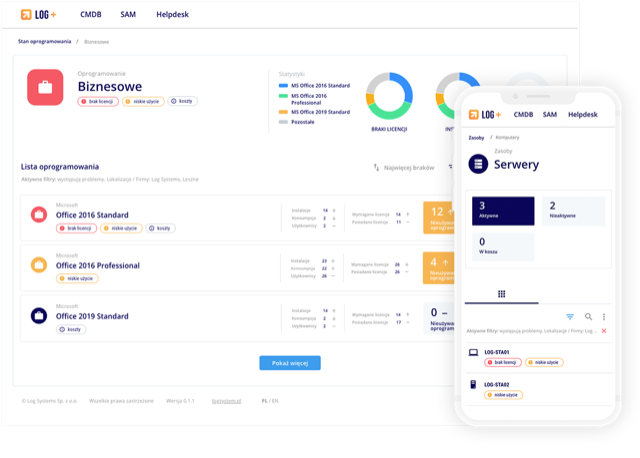Click grey Pozostałe legend swatch

pos(283,122)
